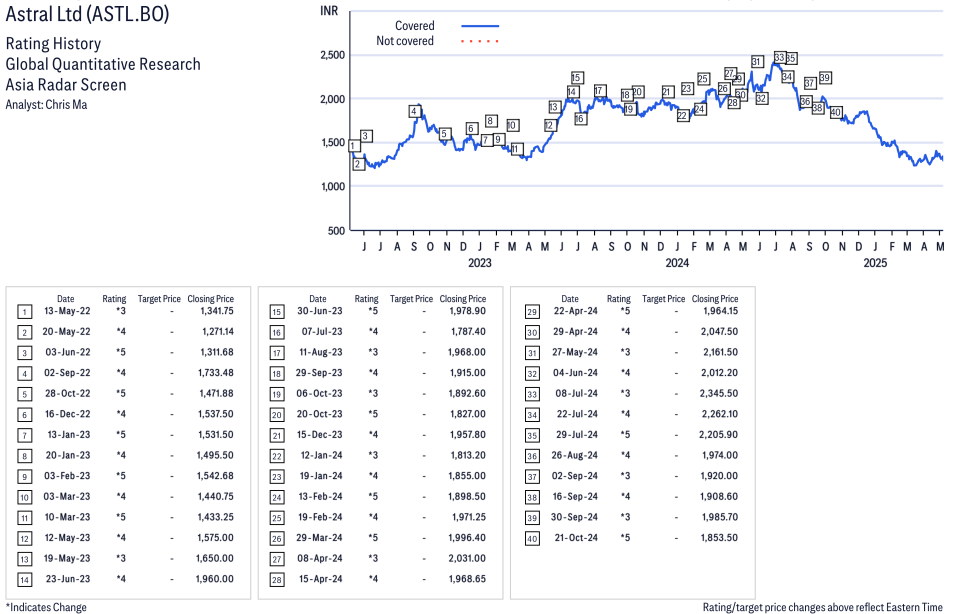This screenshot has width=954, height=614.
Task: Click the numbered box 29 beside 22-Apr-24
Action: (x=532, y=312)
